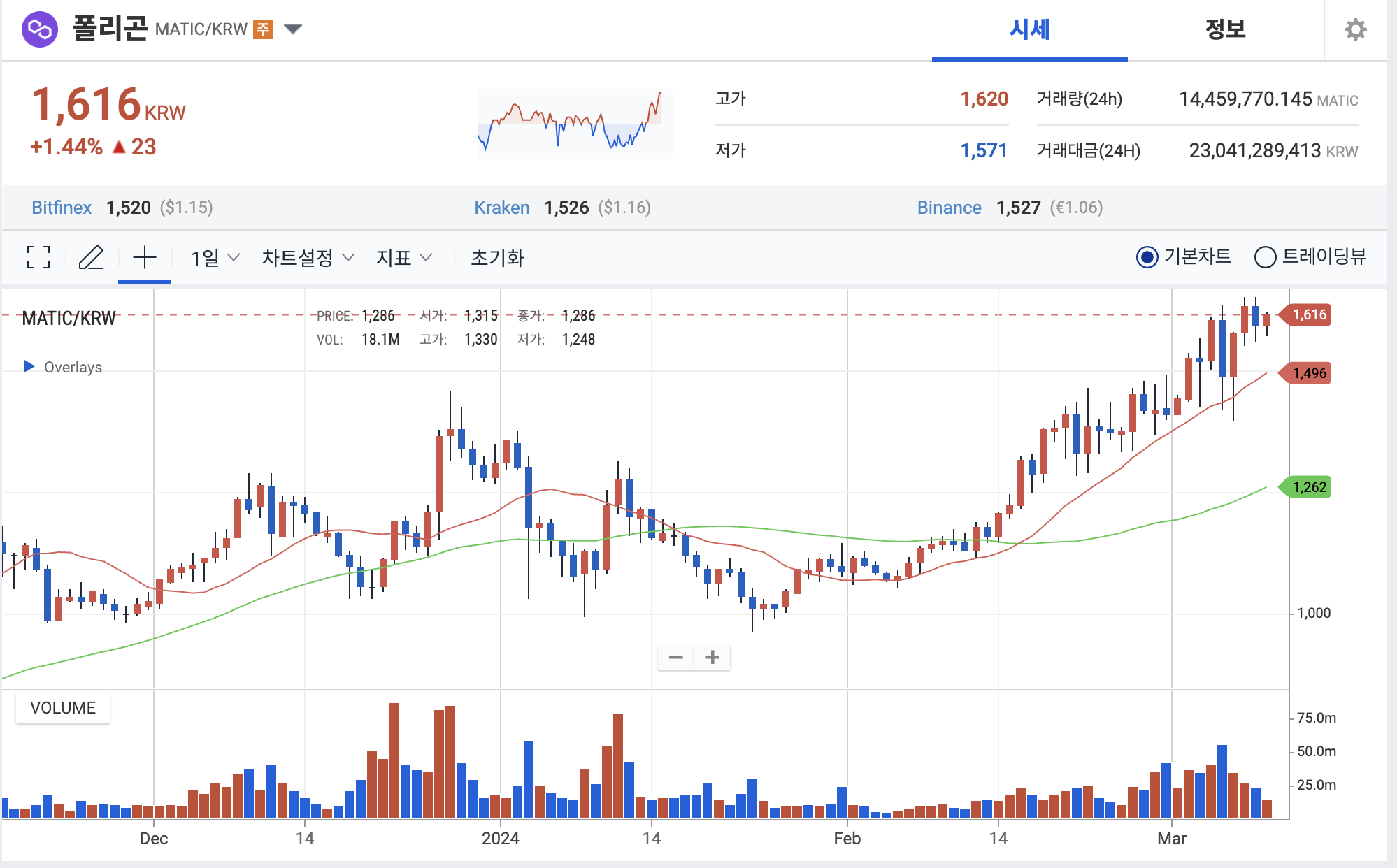Screen dimensions: 1397x868
Task: Select the 트레이딩뷰 radio button
Action: click(1265, 257)
